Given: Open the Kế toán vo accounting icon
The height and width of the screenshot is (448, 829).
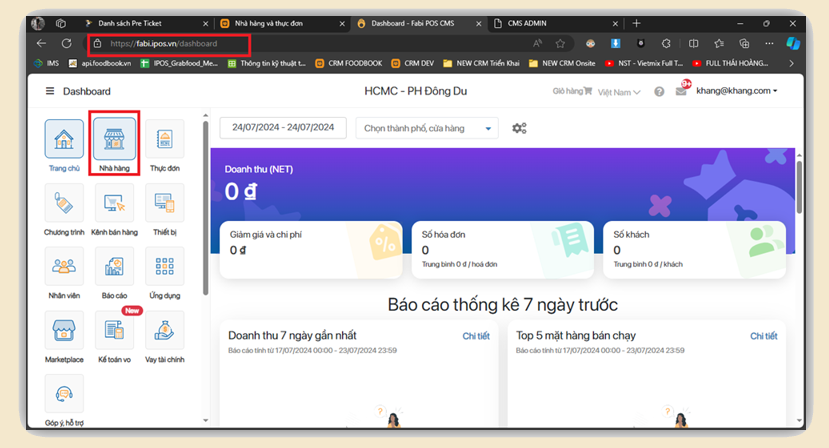Looking at the screenshot, I should click(114, 330).
